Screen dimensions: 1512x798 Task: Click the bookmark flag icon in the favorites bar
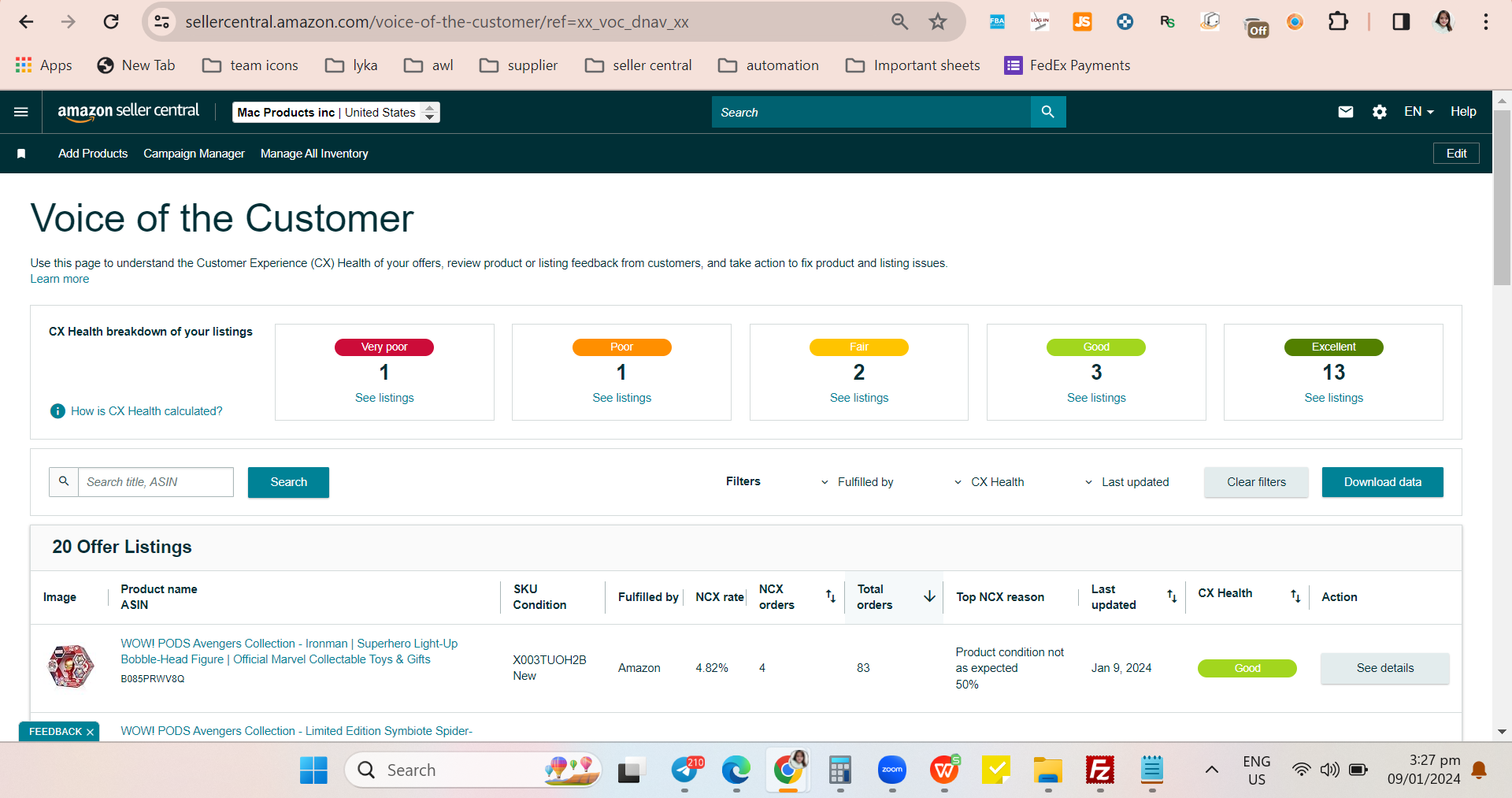tap(21, 154)
